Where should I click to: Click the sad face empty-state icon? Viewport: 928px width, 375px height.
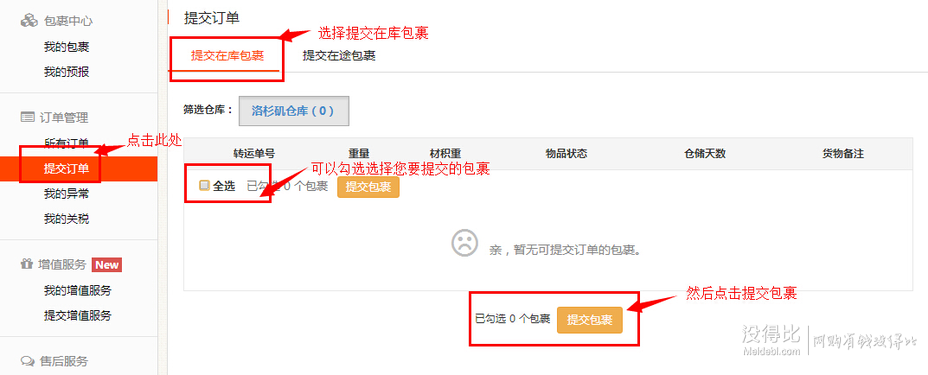(465, 243)
